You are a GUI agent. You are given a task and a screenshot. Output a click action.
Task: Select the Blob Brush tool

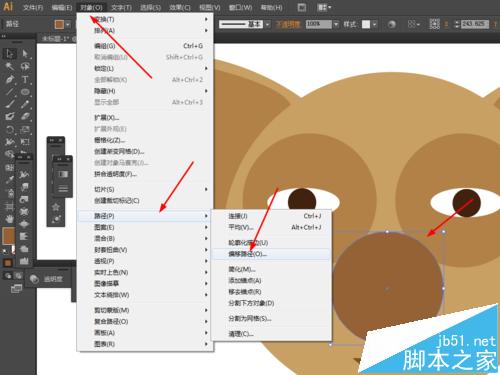click(9, 117)
